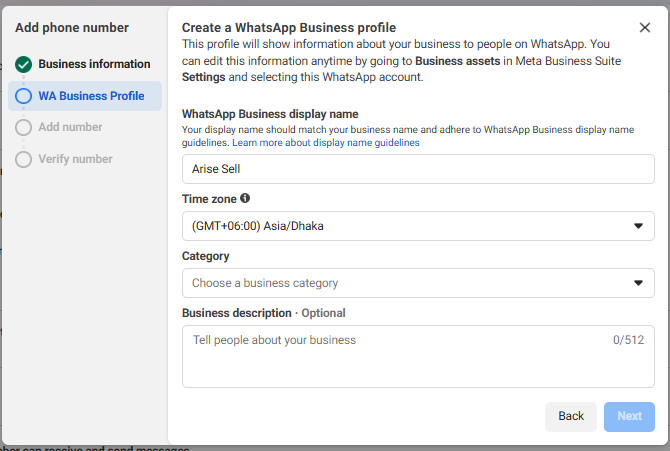
Task: Click the Create a WhatsApp Business profile title
Action: (x=289, y=28)
